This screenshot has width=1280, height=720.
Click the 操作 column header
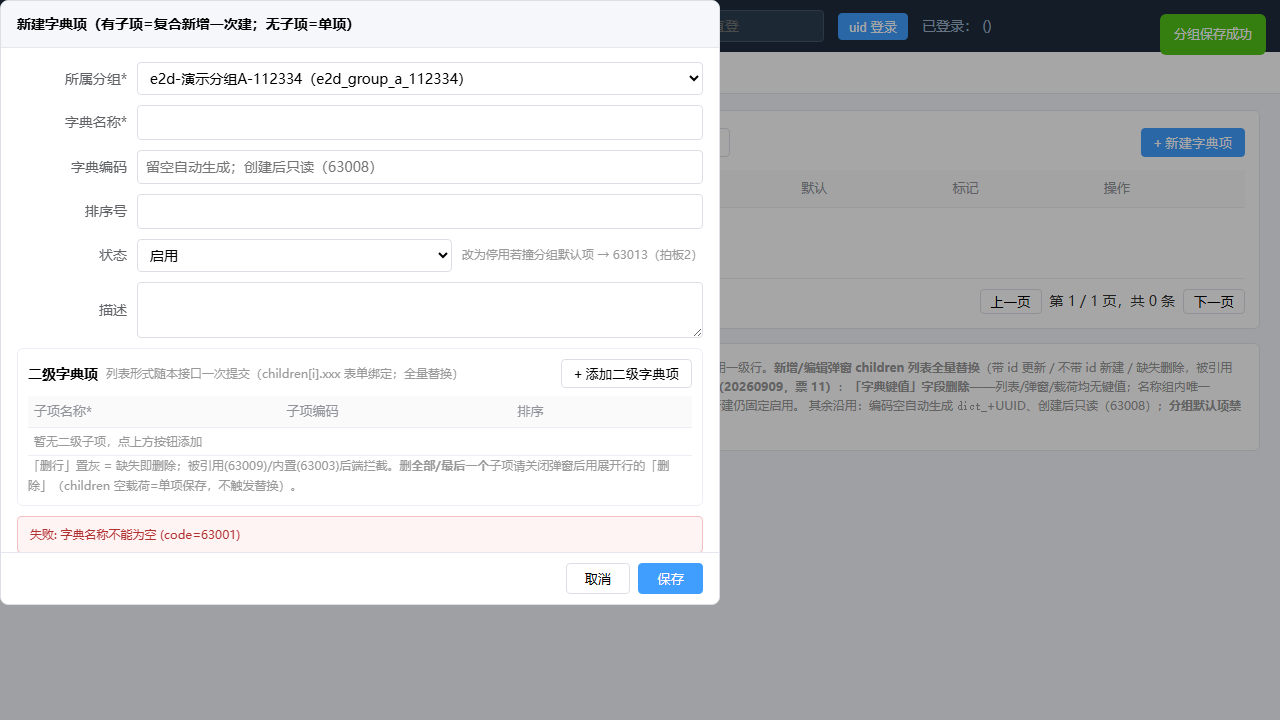click(1117, 188)
